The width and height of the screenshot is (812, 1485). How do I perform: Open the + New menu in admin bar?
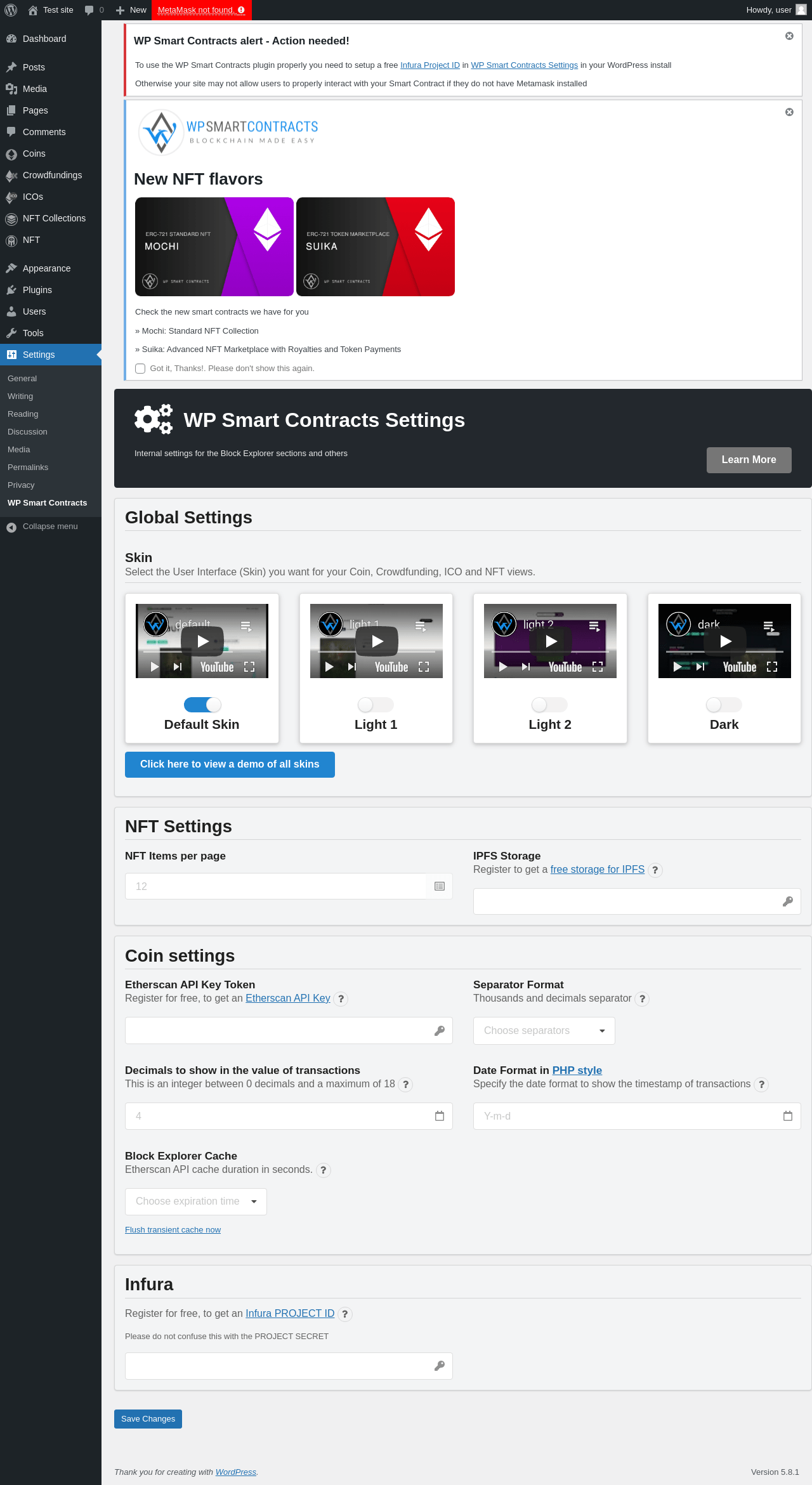(131, 10)
